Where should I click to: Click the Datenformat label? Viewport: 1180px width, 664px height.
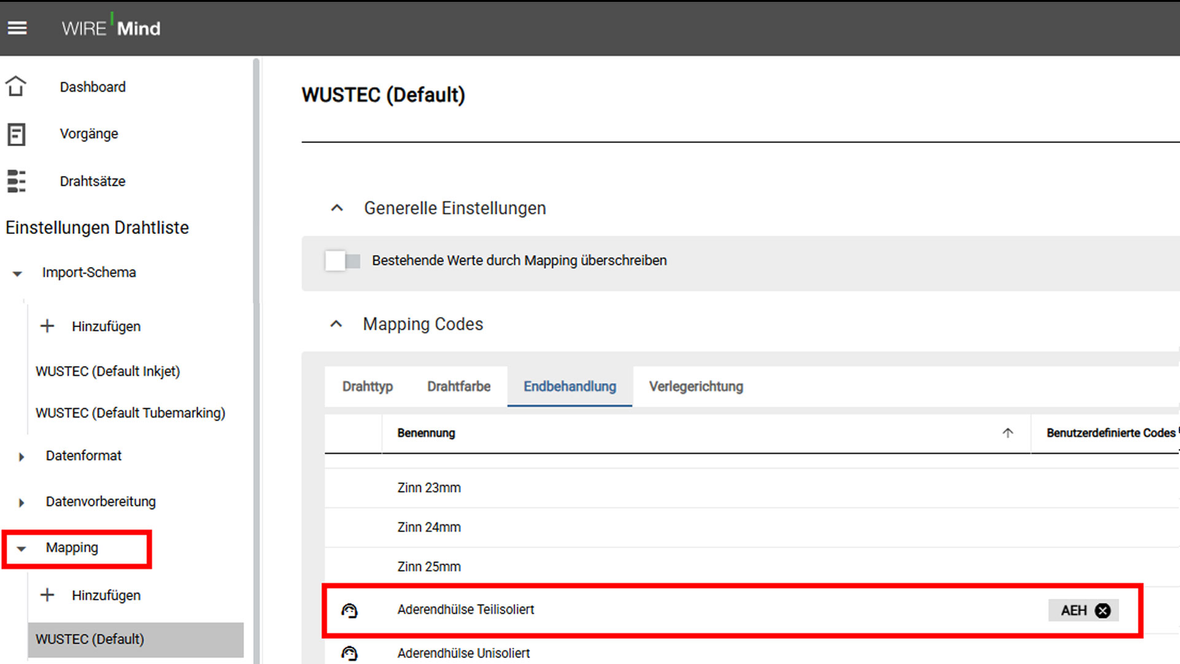tap(84, 455)
